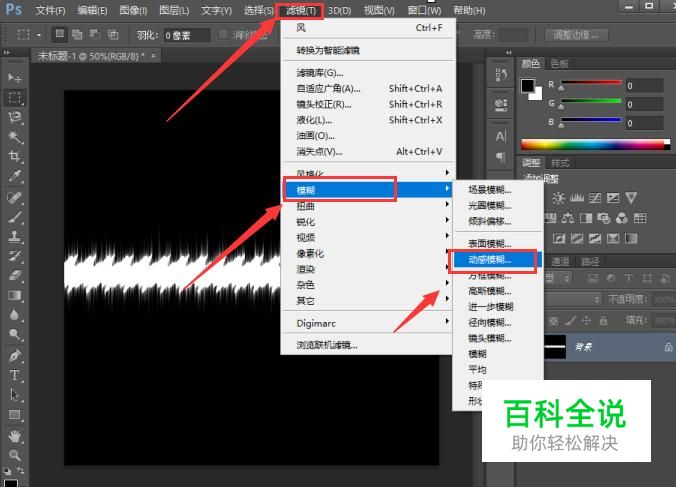Select the Brush tool
This screenshot has height=487, width=676.
click(x=14, y=217)
